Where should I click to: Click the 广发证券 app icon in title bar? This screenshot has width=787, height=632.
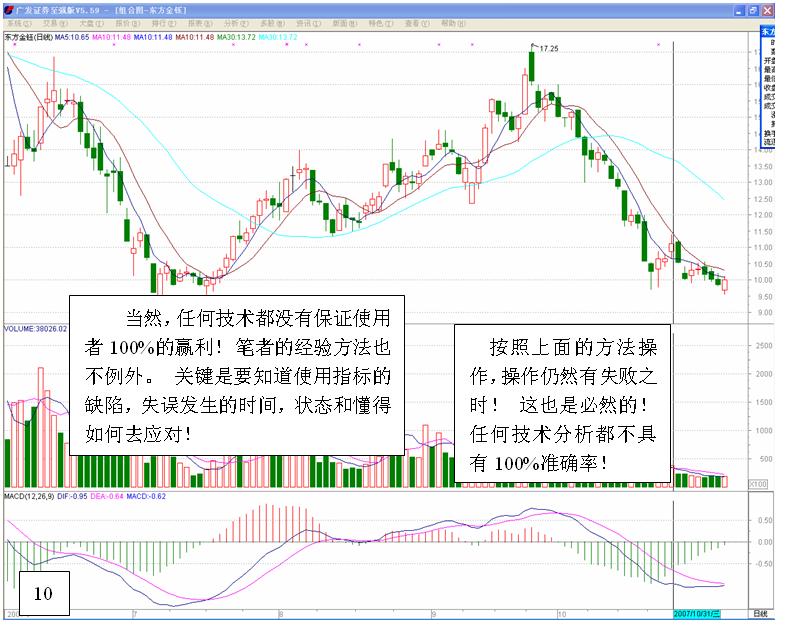9,10
